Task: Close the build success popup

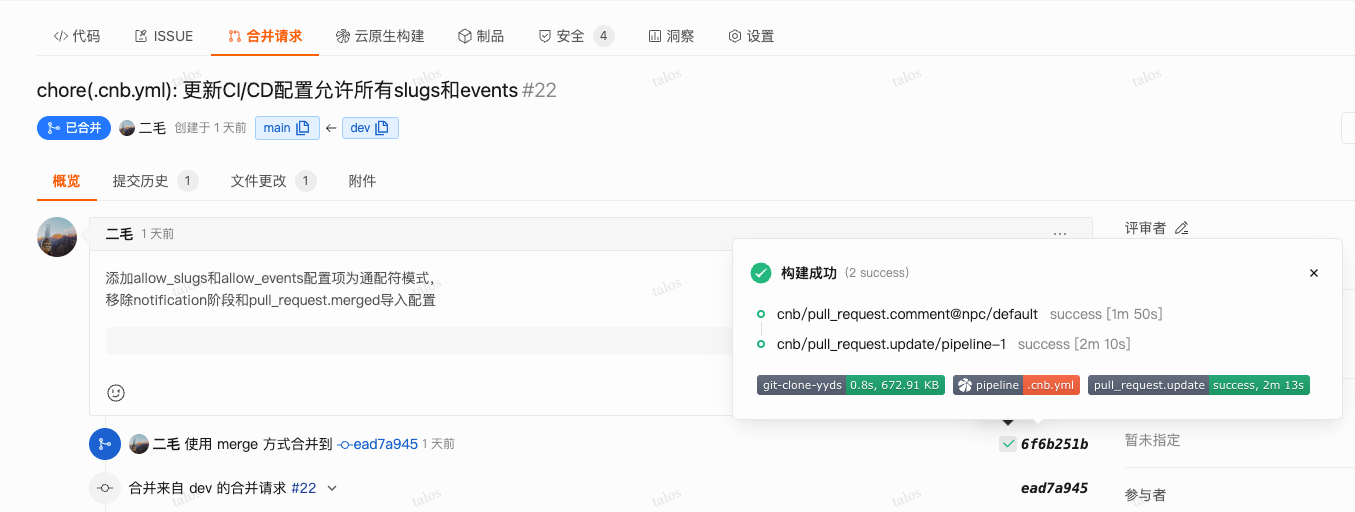Action: tap(1313, 273)
